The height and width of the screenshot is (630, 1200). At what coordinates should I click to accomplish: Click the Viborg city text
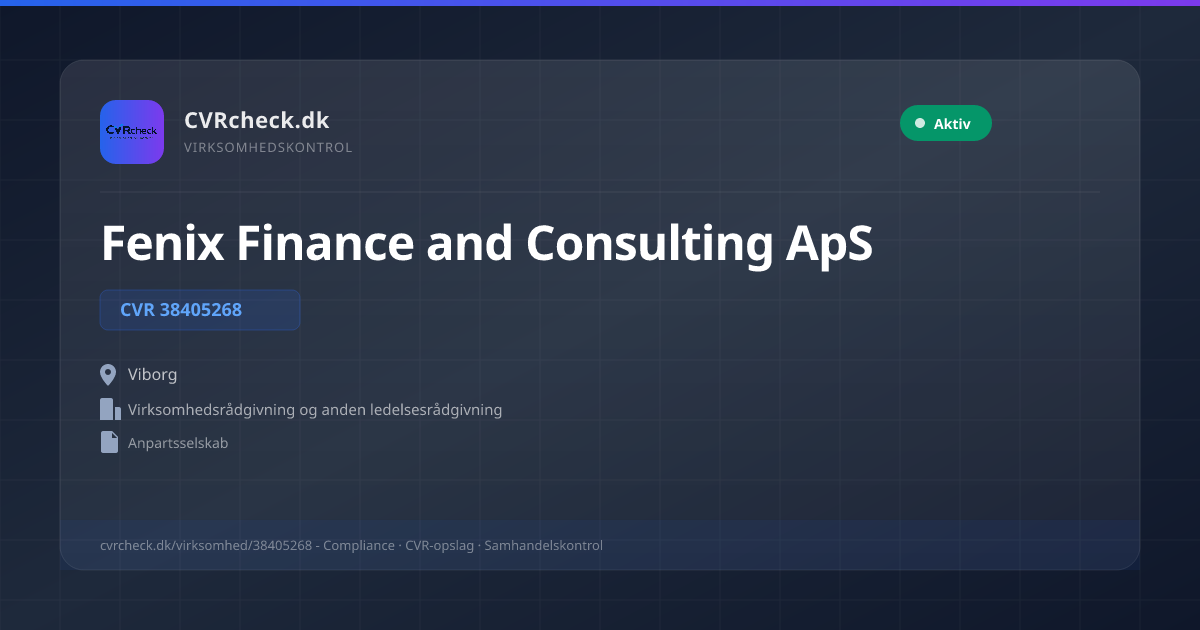tap(153, 375)
